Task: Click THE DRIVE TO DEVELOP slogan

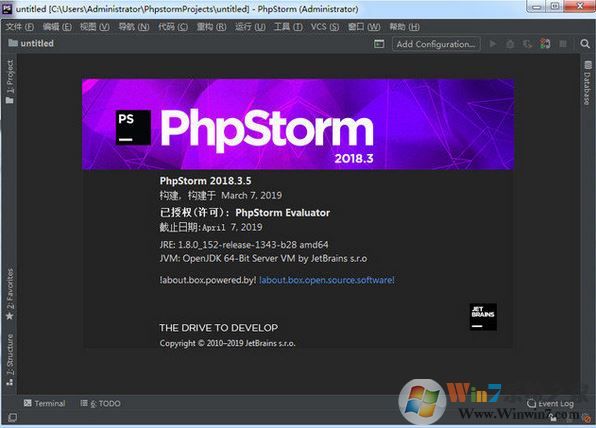Action: 219,328
